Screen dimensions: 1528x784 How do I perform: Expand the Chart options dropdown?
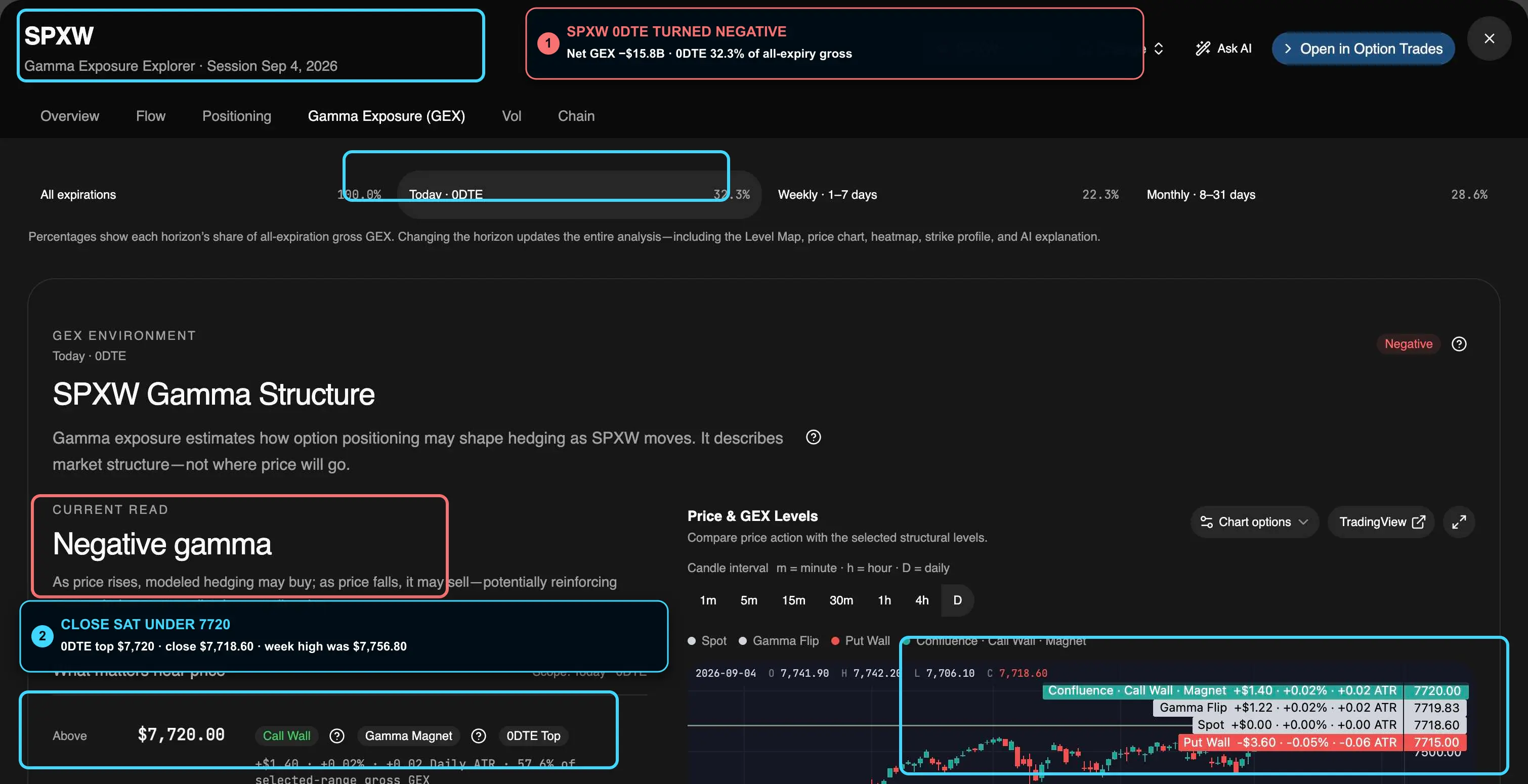1255,522
